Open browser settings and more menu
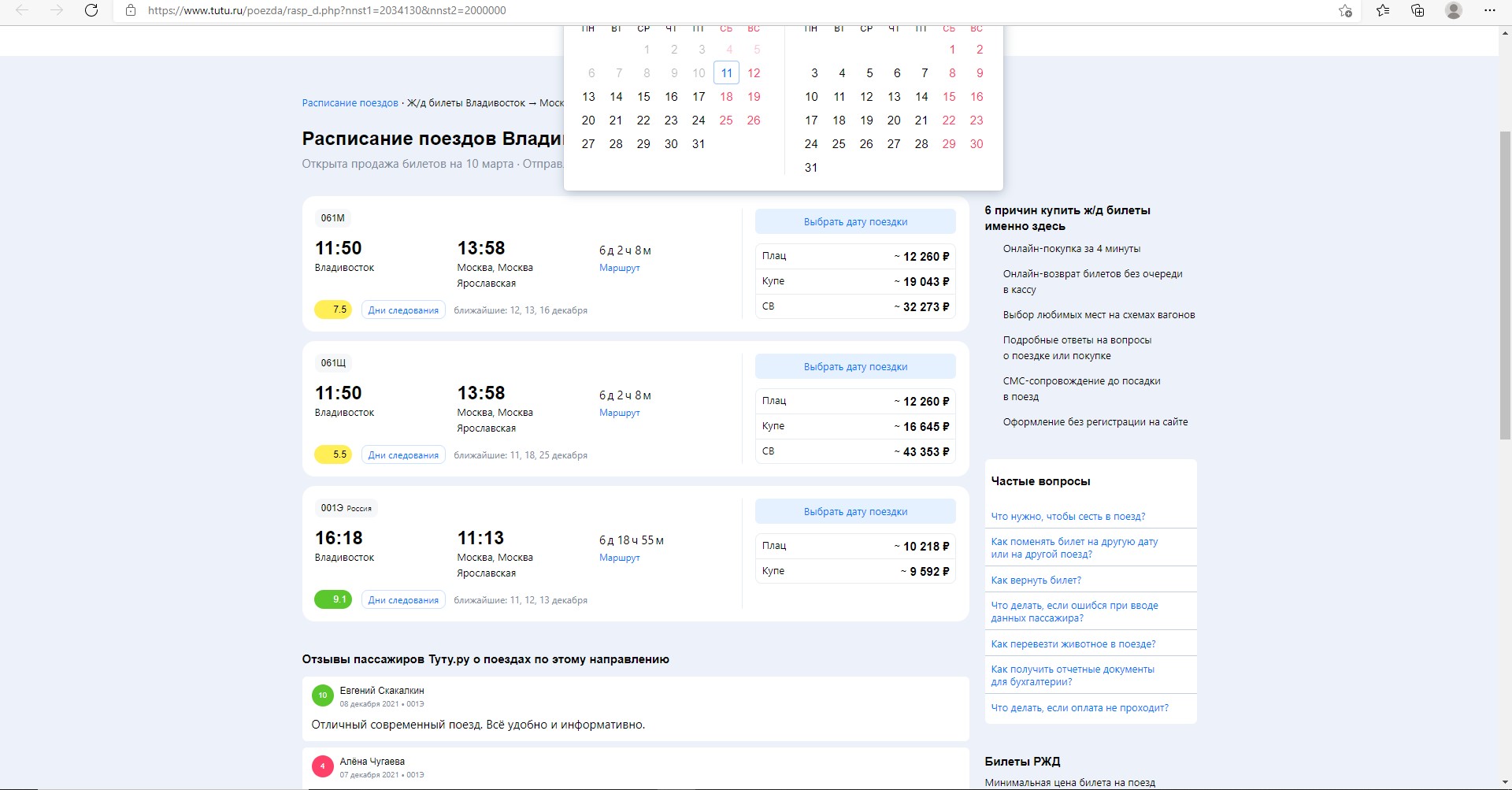1512x790 pixels. click(1489, 10)
